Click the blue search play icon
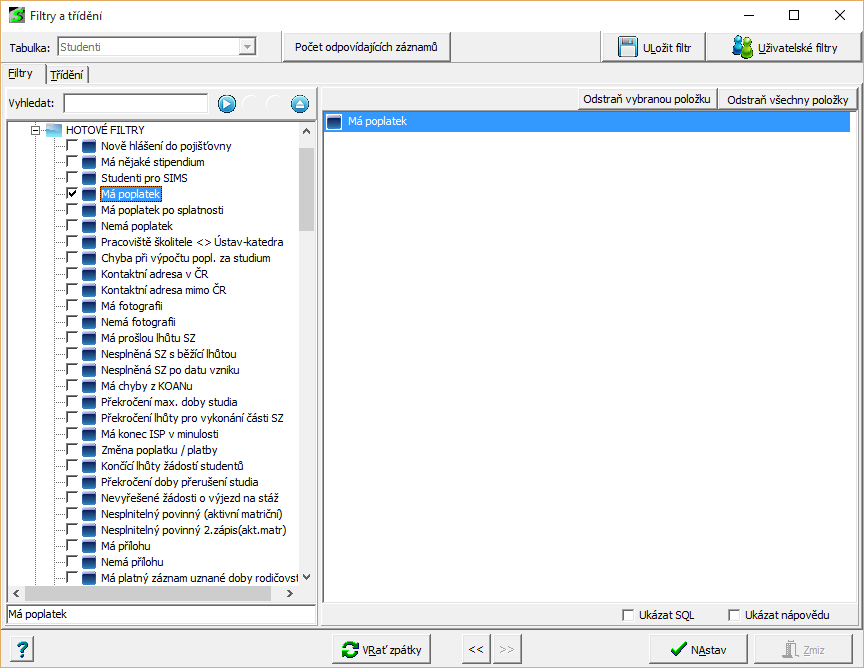The width and height of the screenshot is (864, 668). click(x=227, y=104)
